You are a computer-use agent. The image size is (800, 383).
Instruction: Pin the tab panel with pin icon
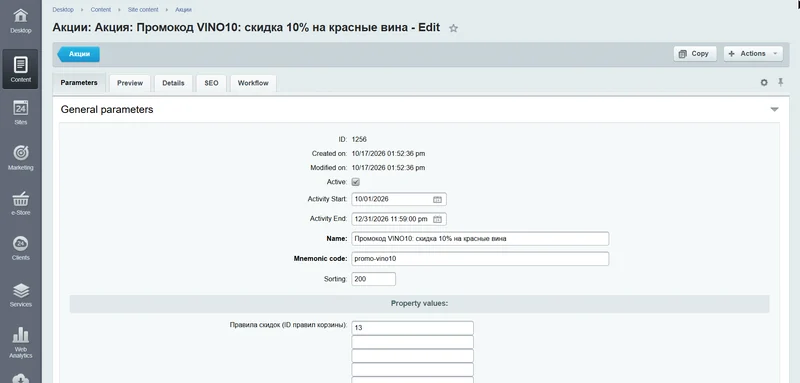[781, 82]
